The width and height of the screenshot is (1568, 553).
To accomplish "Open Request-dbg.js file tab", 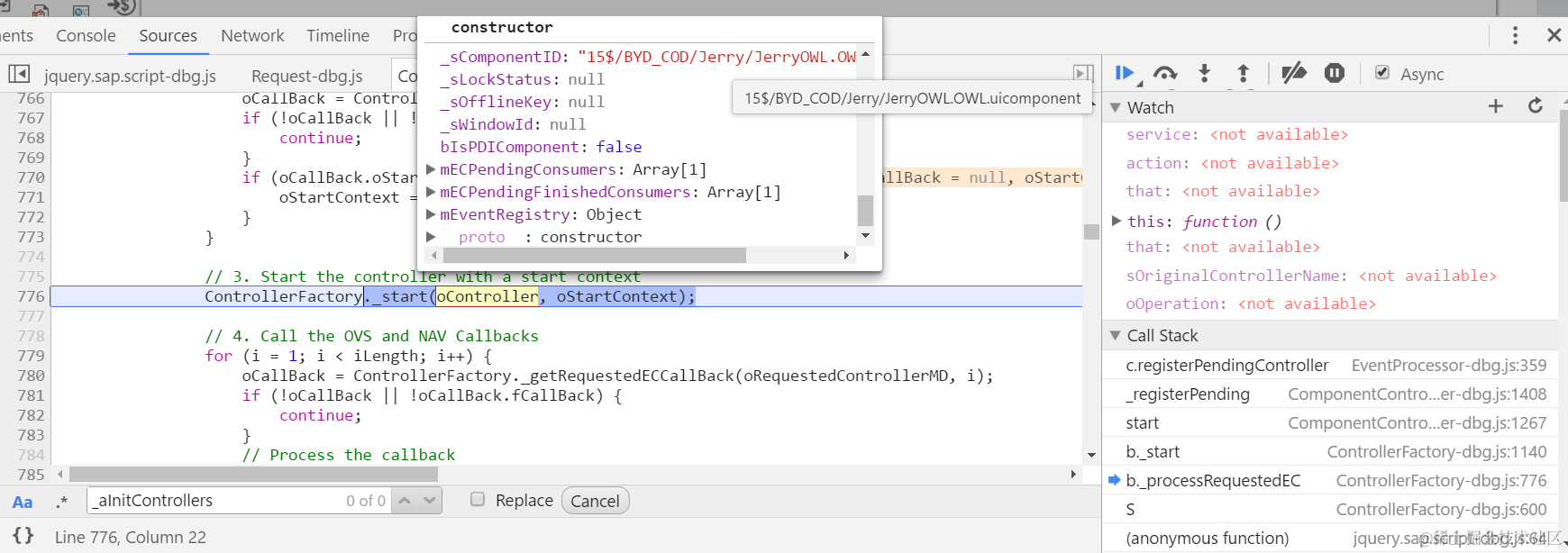I will (306, 76).
